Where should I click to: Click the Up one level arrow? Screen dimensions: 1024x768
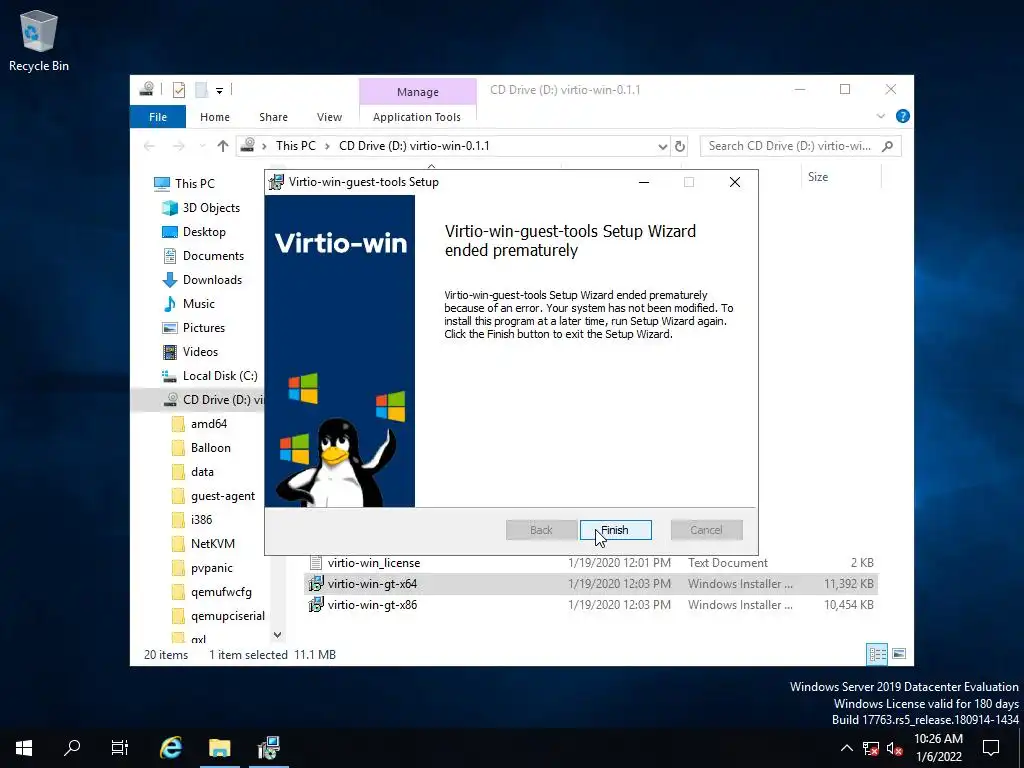(x=223, y=146)
